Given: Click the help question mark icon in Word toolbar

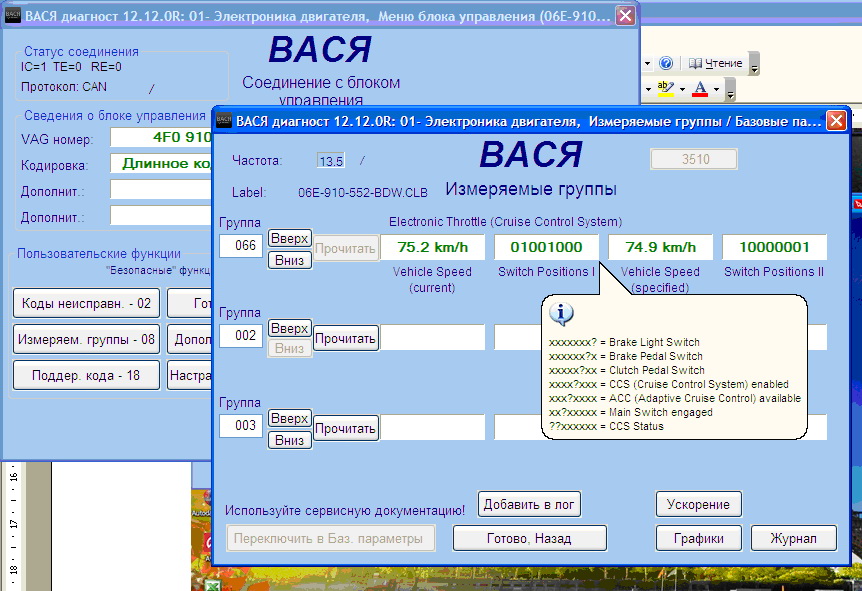Looking at the screenshot, I should [x=666, y=63].
